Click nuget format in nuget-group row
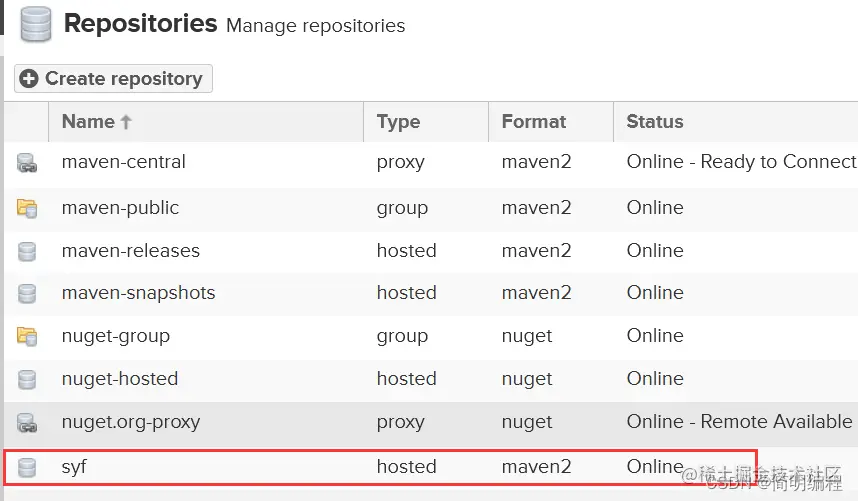 527,336
